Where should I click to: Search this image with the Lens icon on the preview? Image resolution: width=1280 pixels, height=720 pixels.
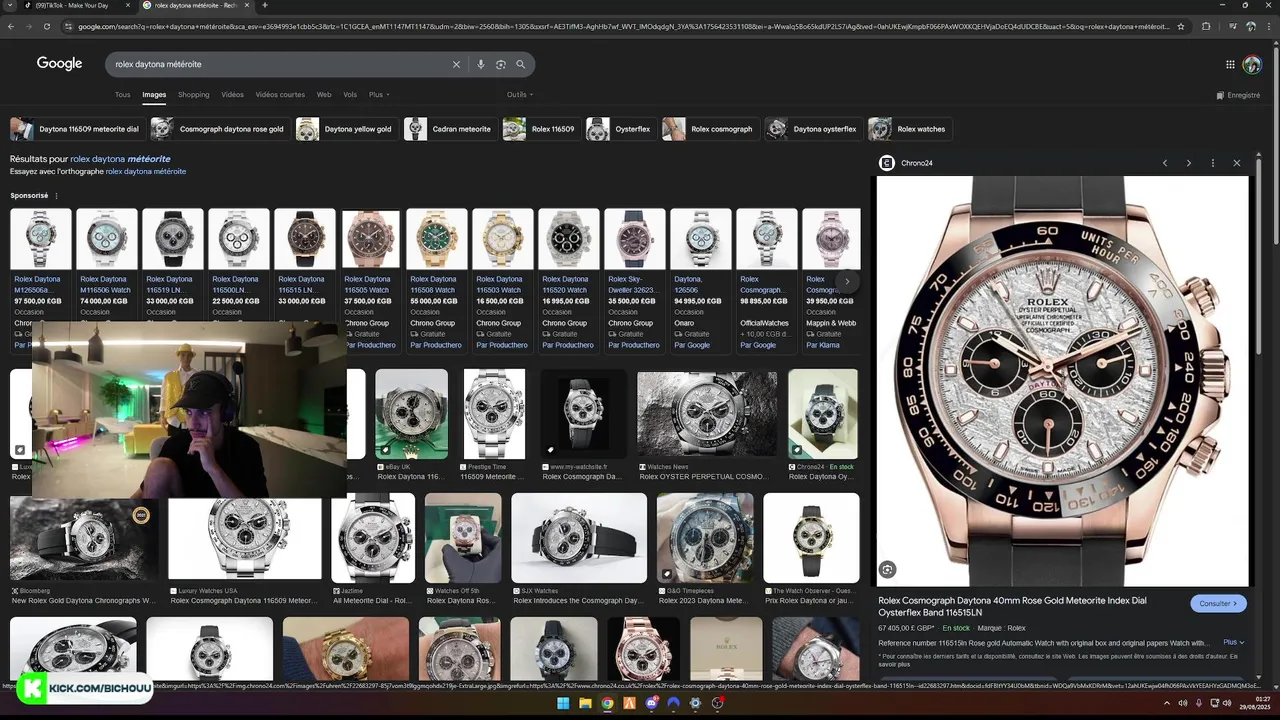[887, 570]
